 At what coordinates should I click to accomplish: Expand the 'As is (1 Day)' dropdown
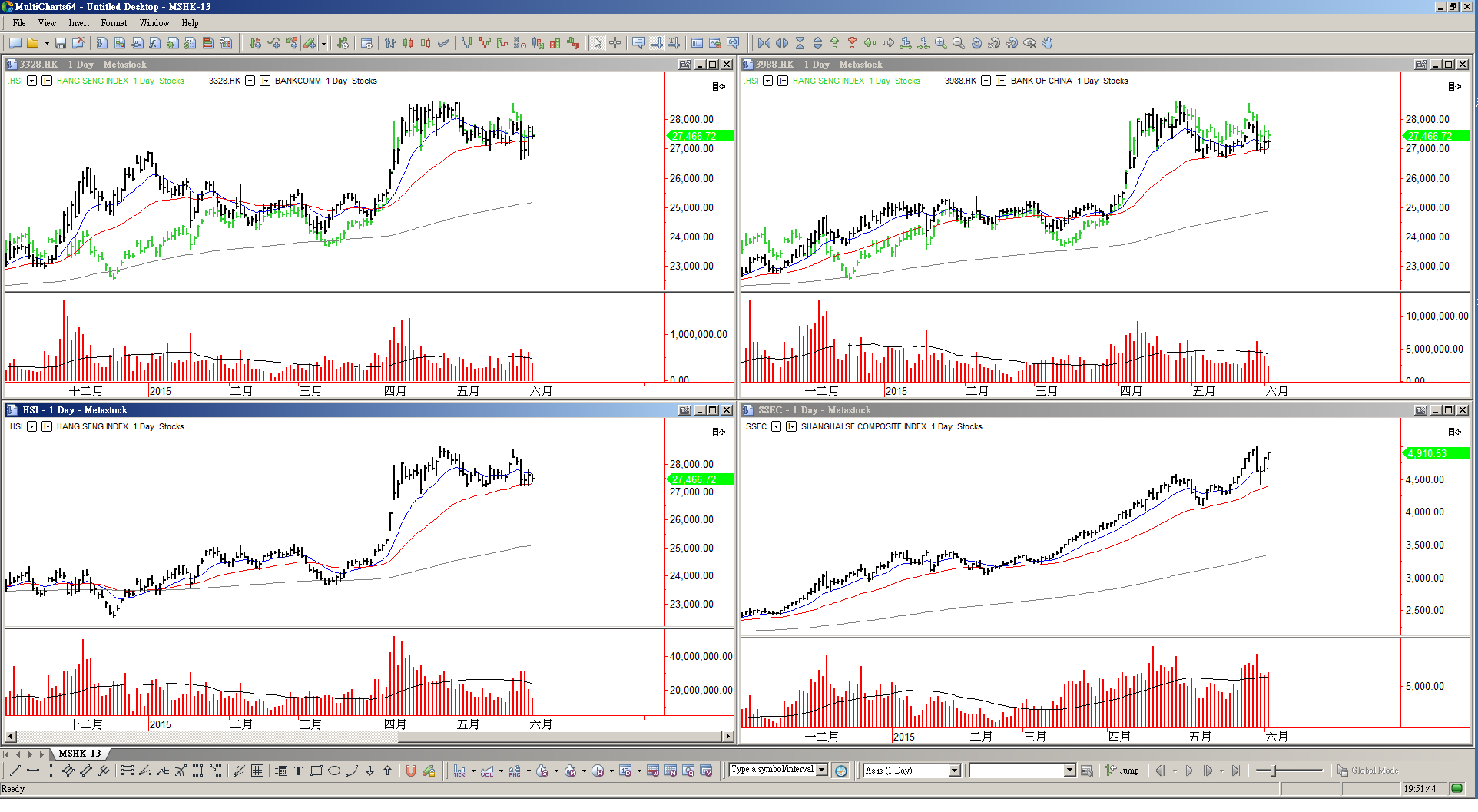point(955,771)
